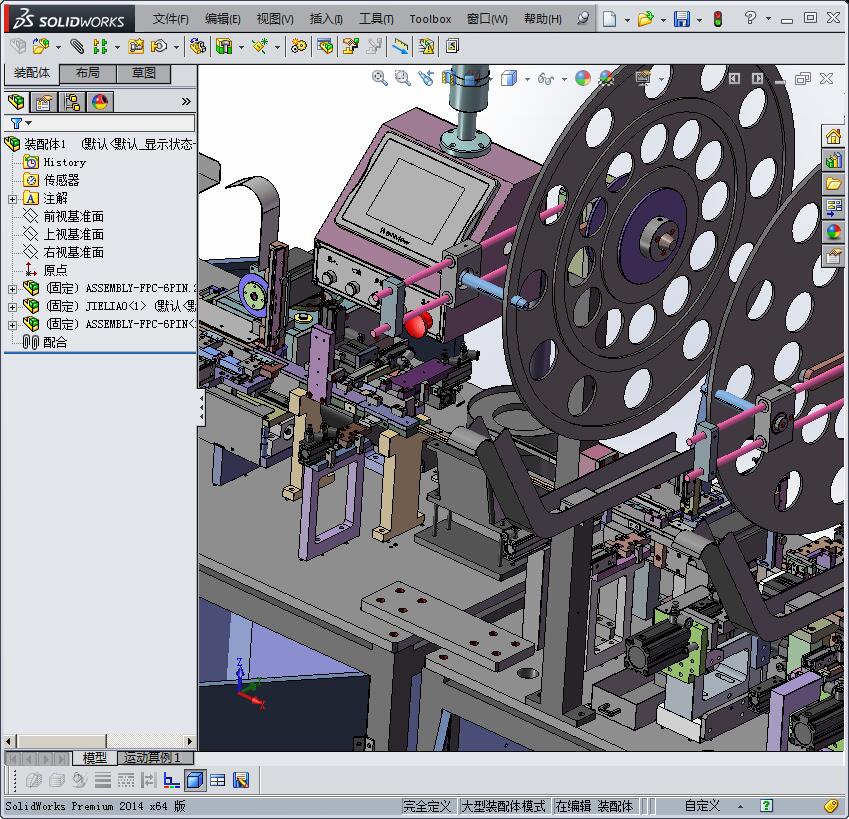Select the 前视基准面 plane in tree
The width and height of the screenshot is (849, 819).
[x=73, y=216]
